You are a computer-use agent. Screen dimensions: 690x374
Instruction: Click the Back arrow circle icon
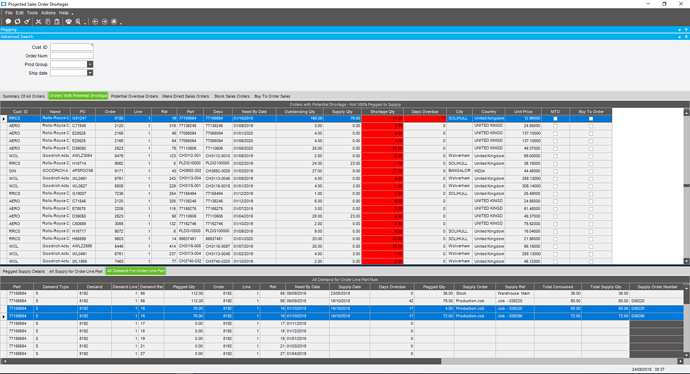95,21
